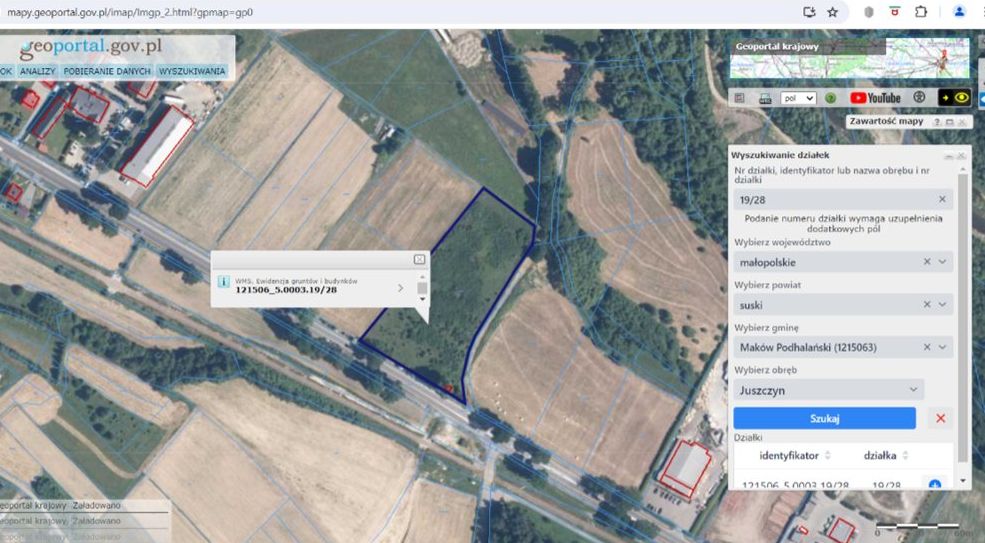
Task: Click the scrollbar in the parcel info popup
Action: click(422, 289)
